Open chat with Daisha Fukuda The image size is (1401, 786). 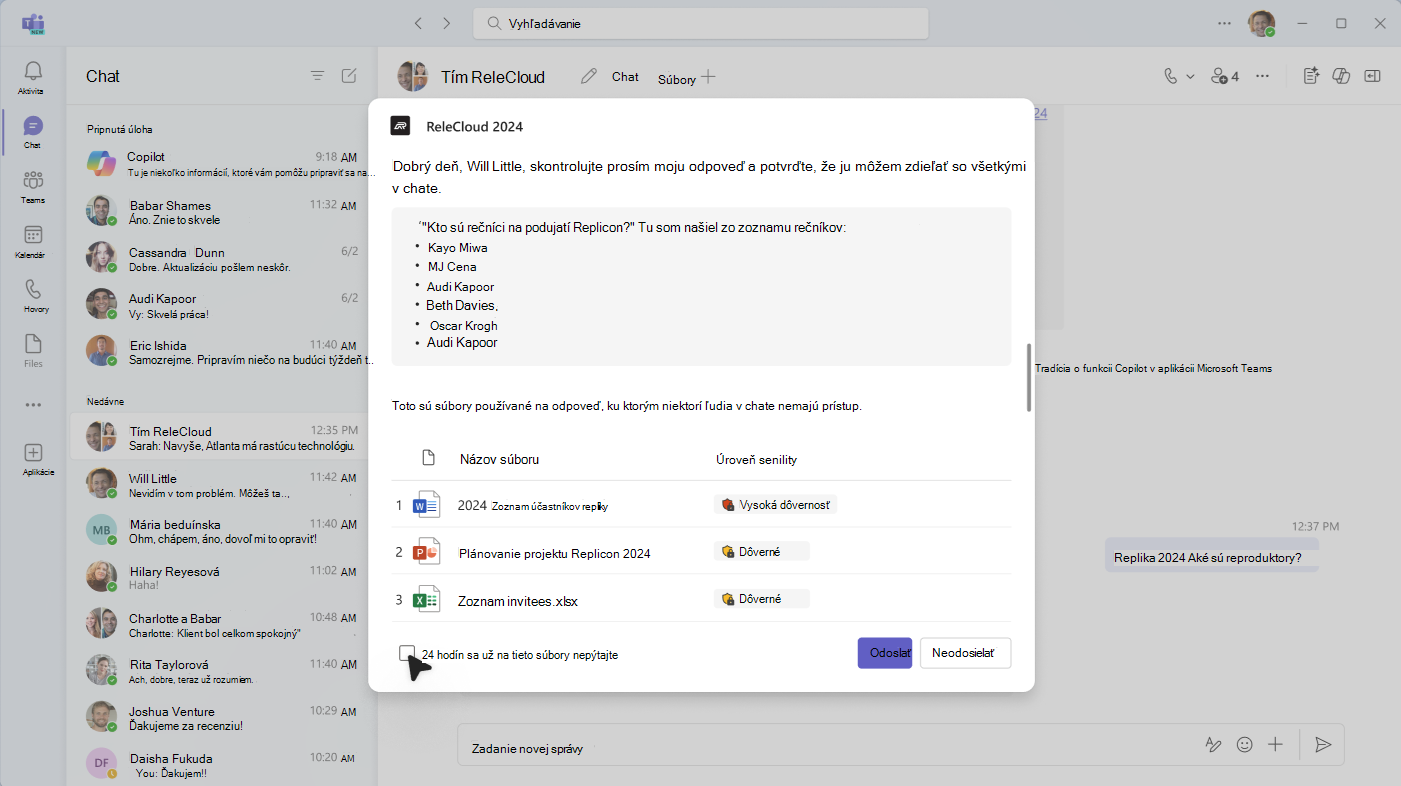[222, 765]
